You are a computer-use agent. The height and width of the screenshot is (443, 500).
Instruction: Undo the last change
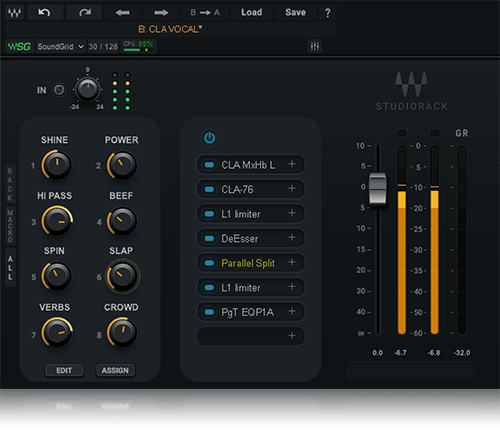pyautogui.click(x=45, y=13)
